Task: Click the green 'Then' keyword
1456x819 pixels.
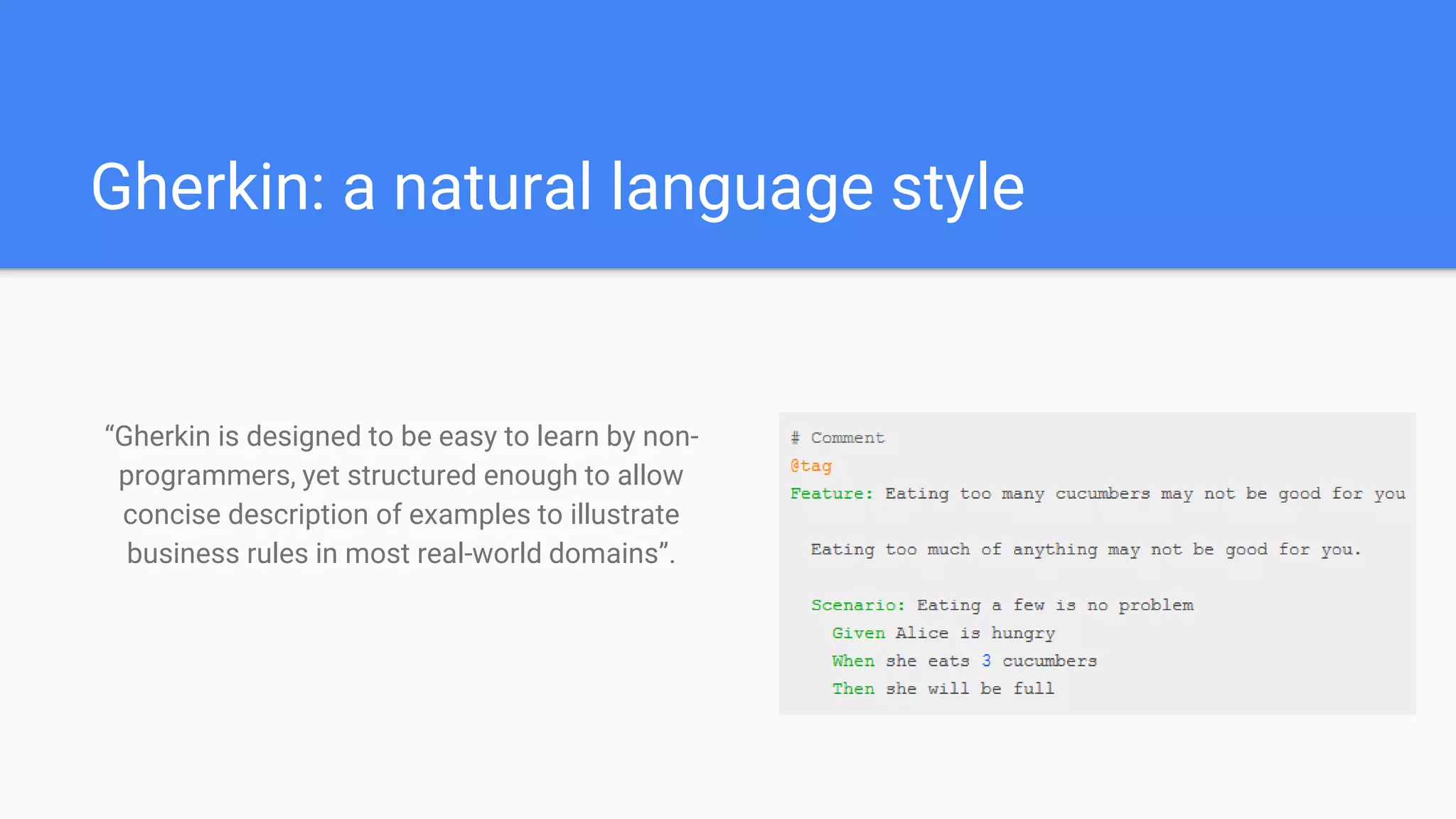Action: tap(853, 689)
